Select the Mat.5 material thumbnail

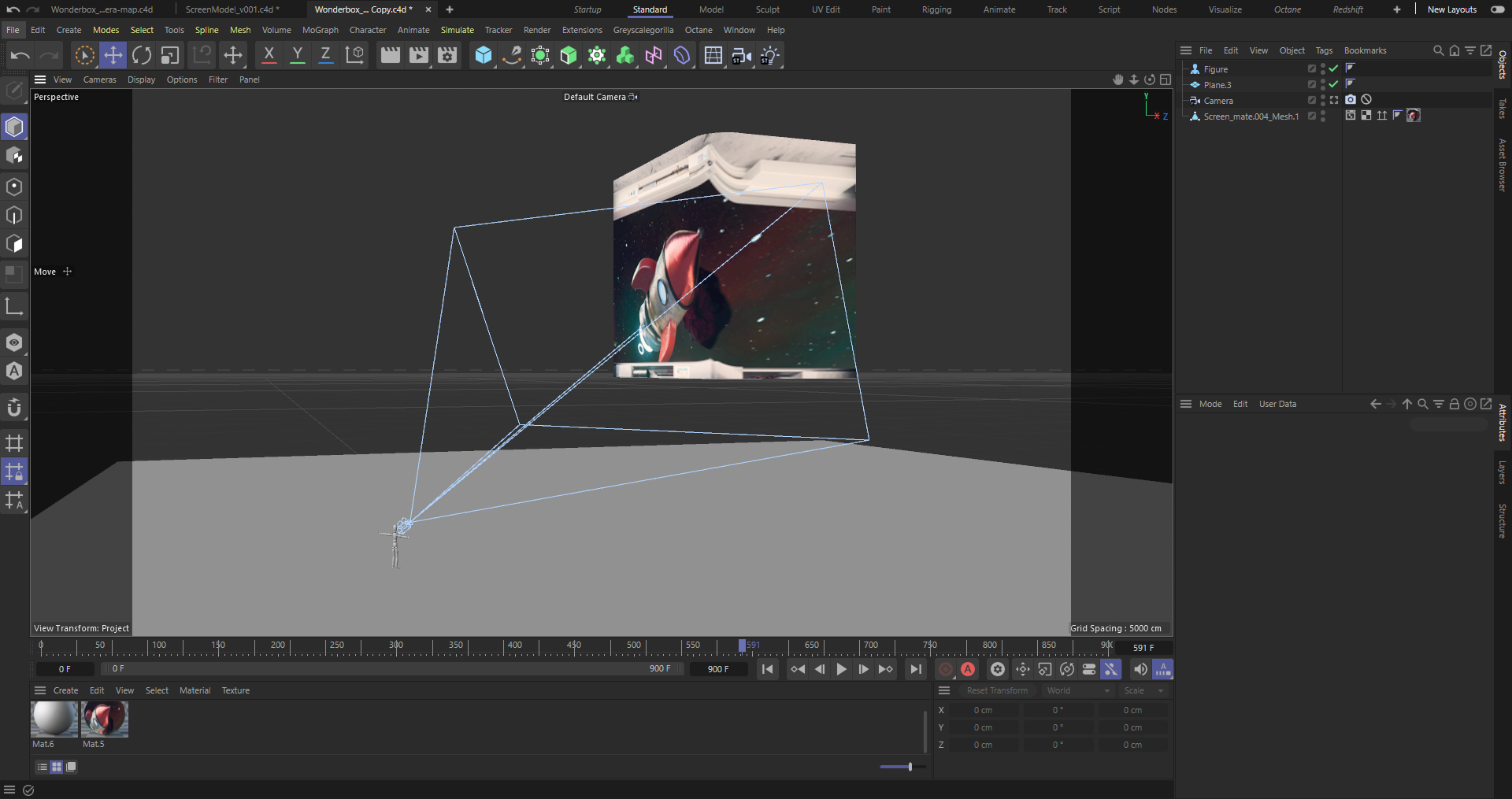pos(105,719)
